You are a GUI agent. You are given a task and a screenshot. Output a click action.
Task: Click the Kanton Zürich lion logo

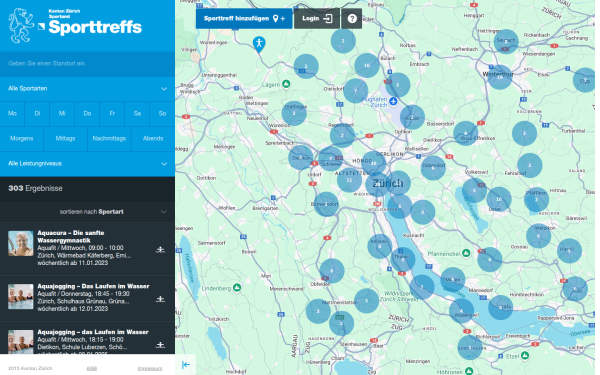click(21, 26)
